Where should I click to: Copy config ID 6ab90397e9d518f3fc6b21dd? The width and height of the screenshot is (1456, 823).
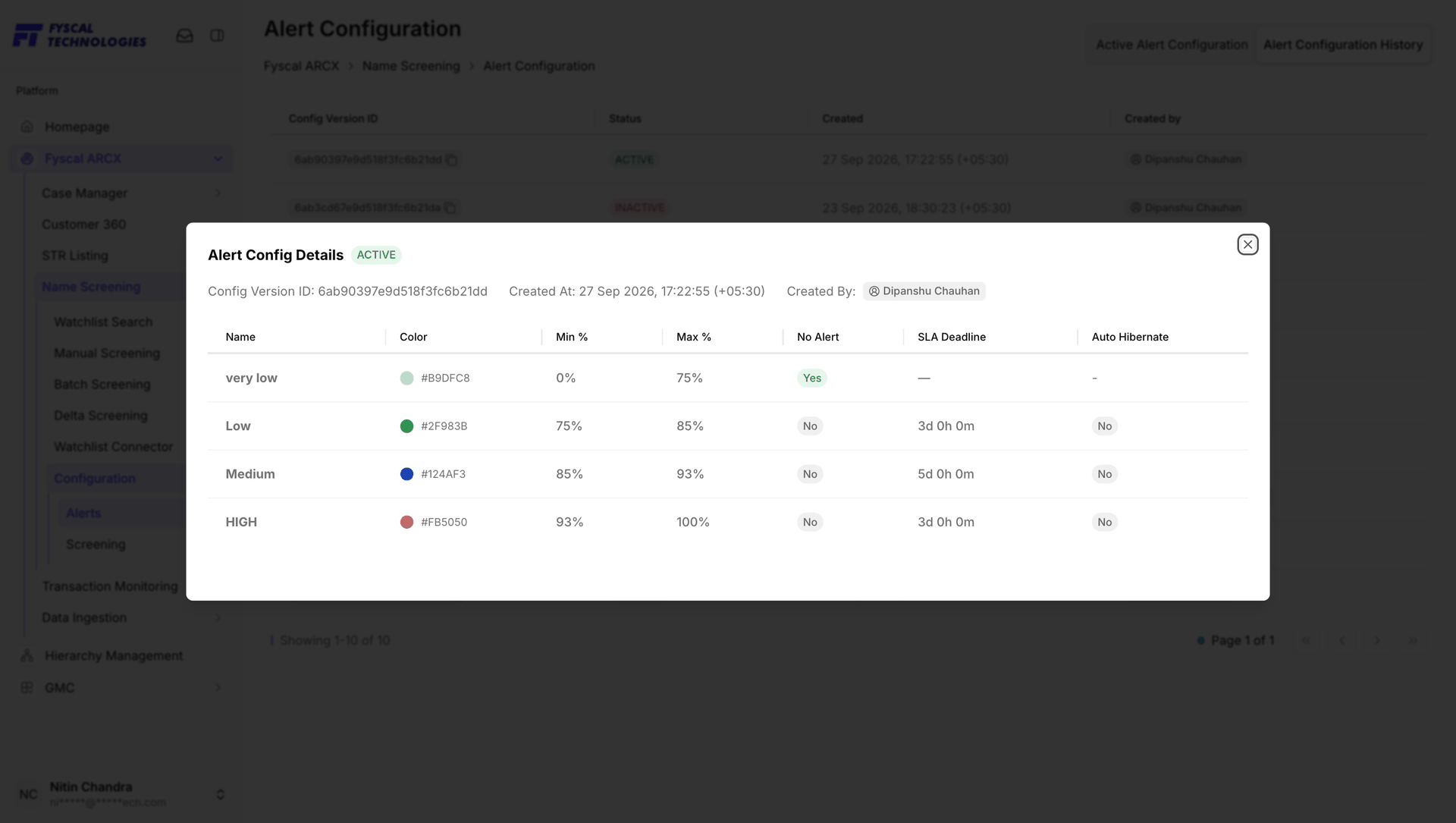click(x=451, y=160)
